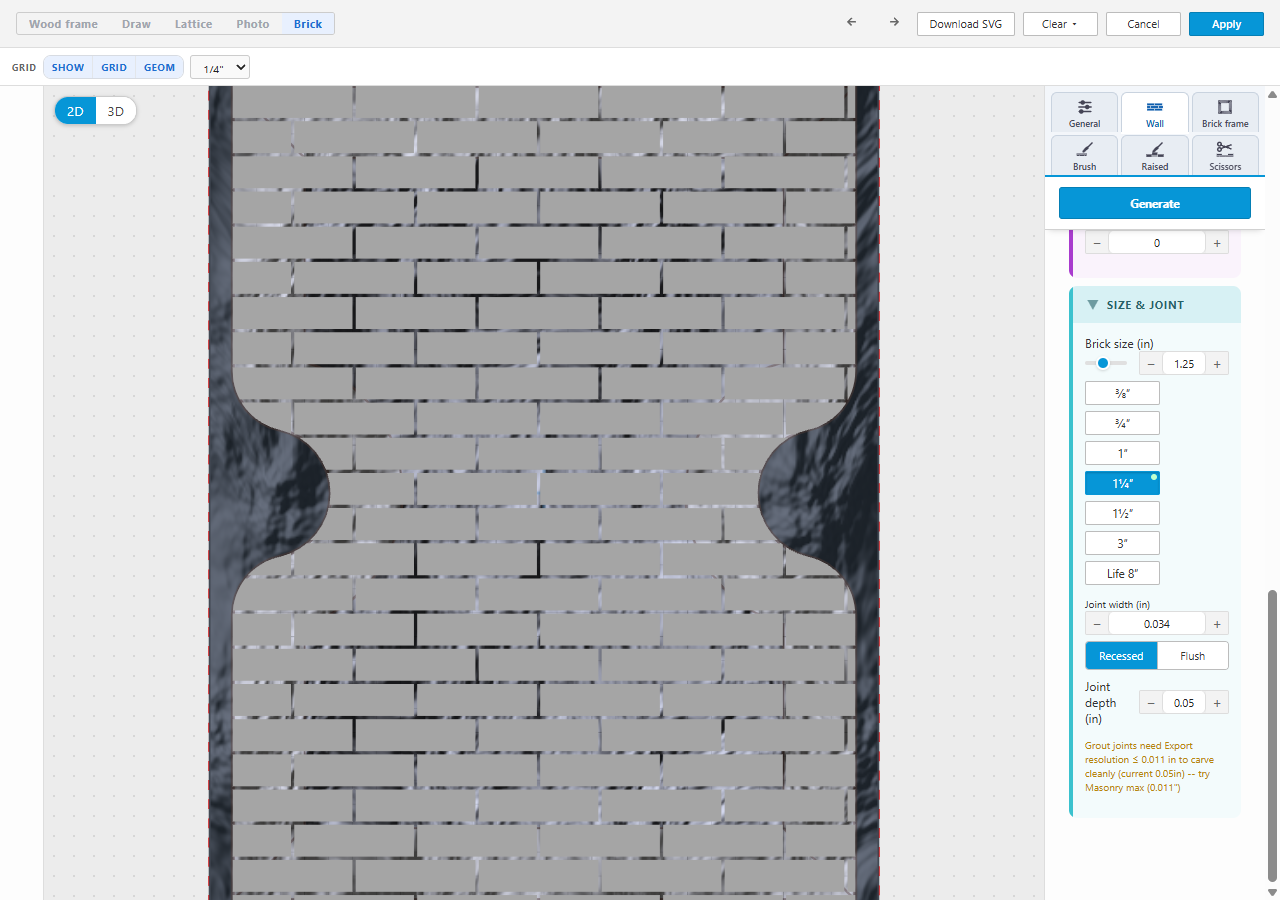Increase joint depth with plus button
1280x900 pixels.
pyautogui.click(x=1217, y=703)
